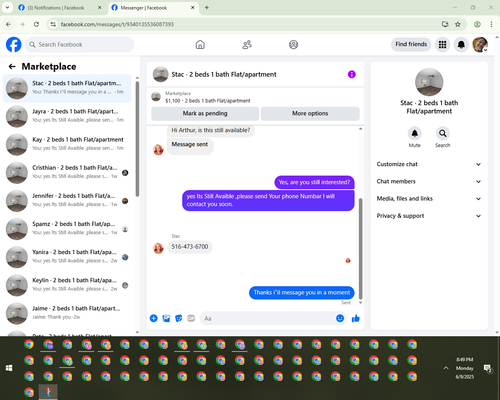Click Find friends button
Viewport: 500px width, 400px height.
(x=411, y=44)
